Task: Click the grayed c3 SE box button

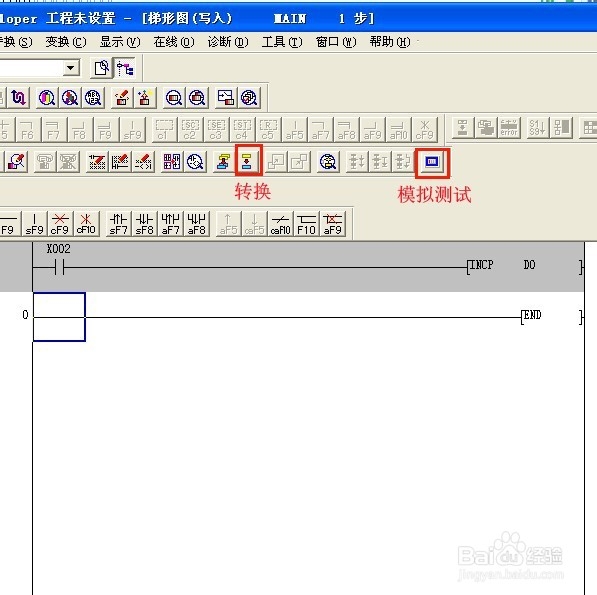Action: [216, 129]
